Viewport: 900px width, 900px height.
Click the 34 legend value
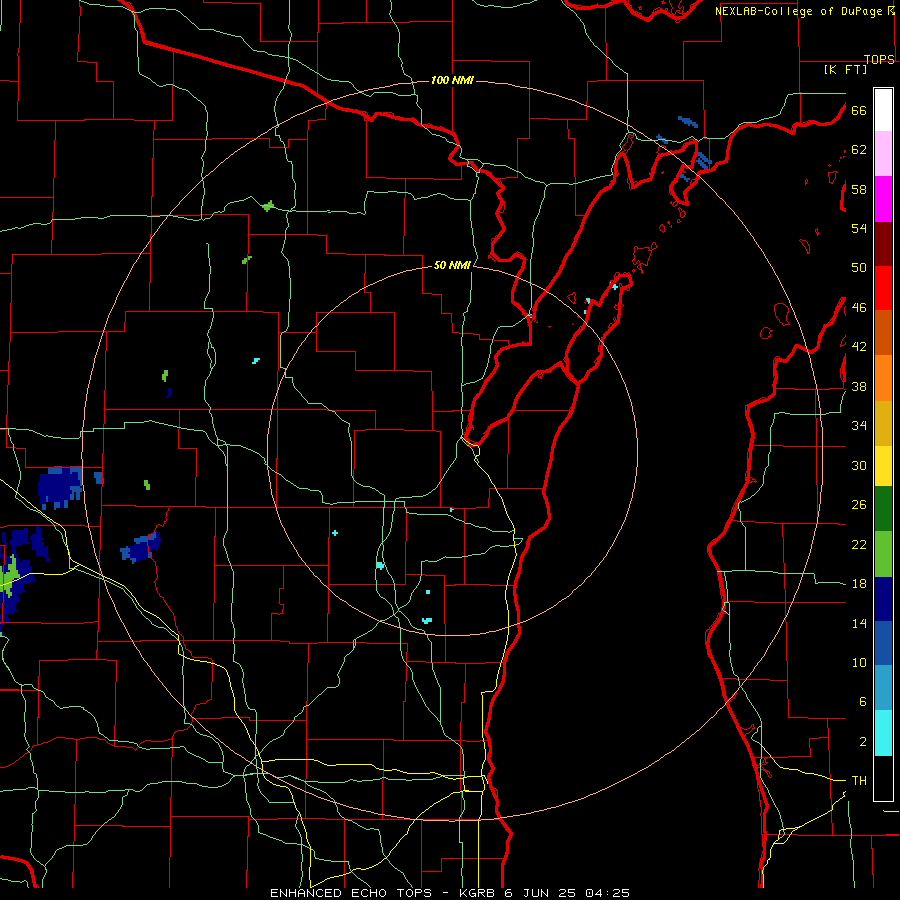(x=859, y=426)
